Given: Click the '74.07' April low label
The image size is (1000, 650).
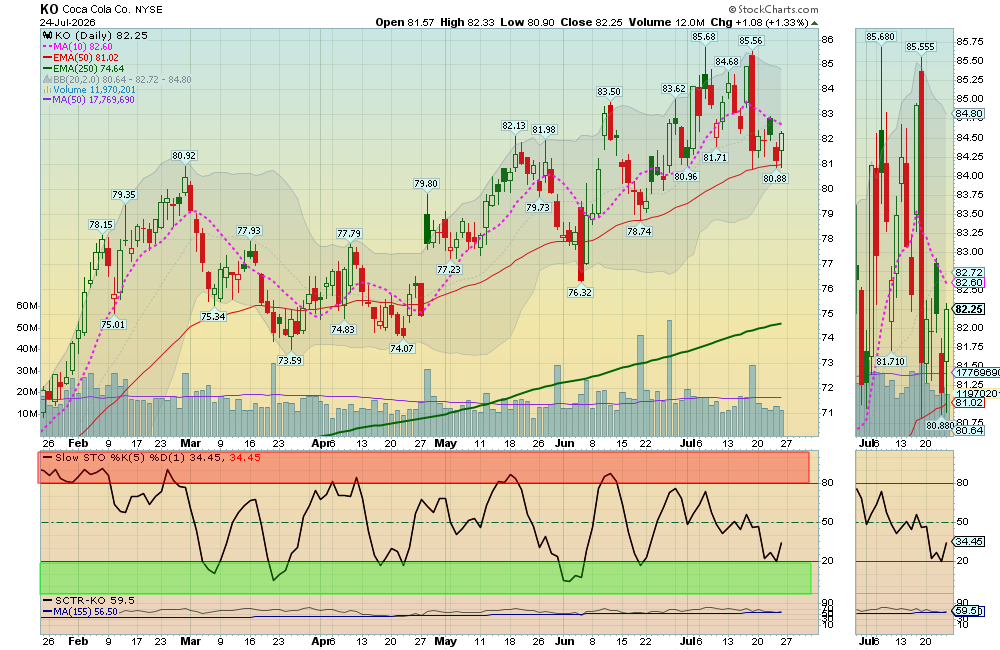Looking at the screenshot, I should (402, 349).
